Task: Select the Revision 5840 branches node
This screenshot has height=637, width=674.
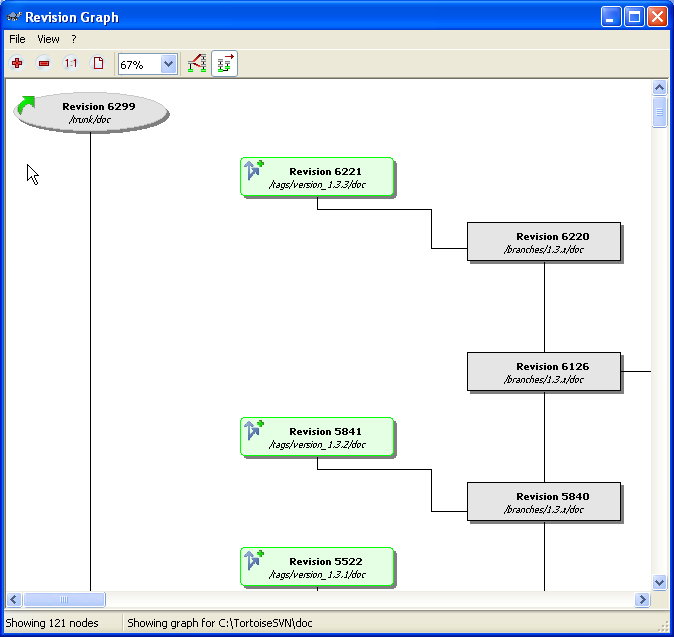Action: click(544, 502)
